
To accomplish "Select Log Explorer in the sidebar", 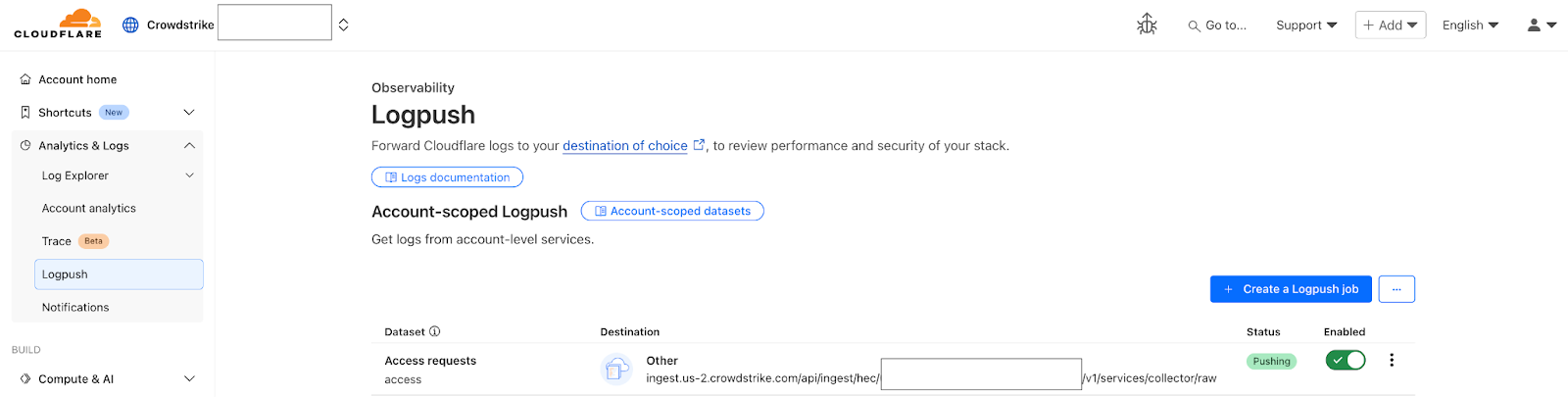I will (75, 175).
